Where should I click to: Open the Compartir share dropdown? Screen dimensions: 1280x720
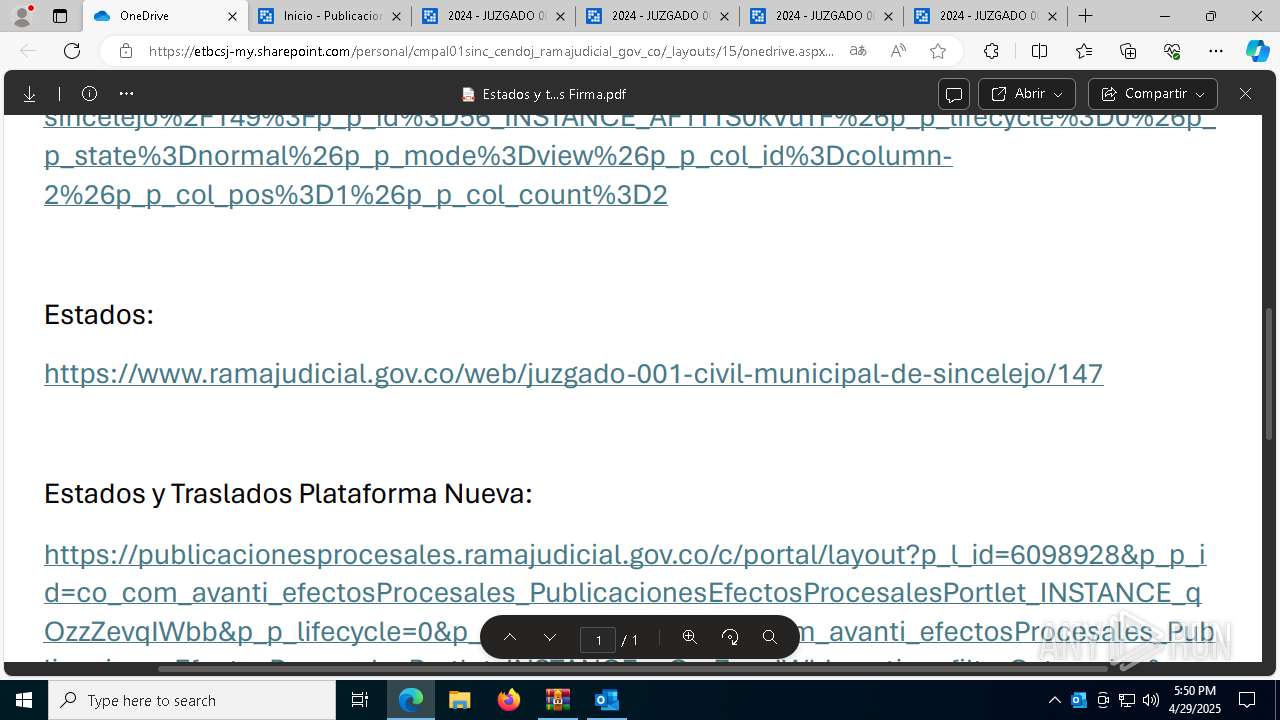1152,94
